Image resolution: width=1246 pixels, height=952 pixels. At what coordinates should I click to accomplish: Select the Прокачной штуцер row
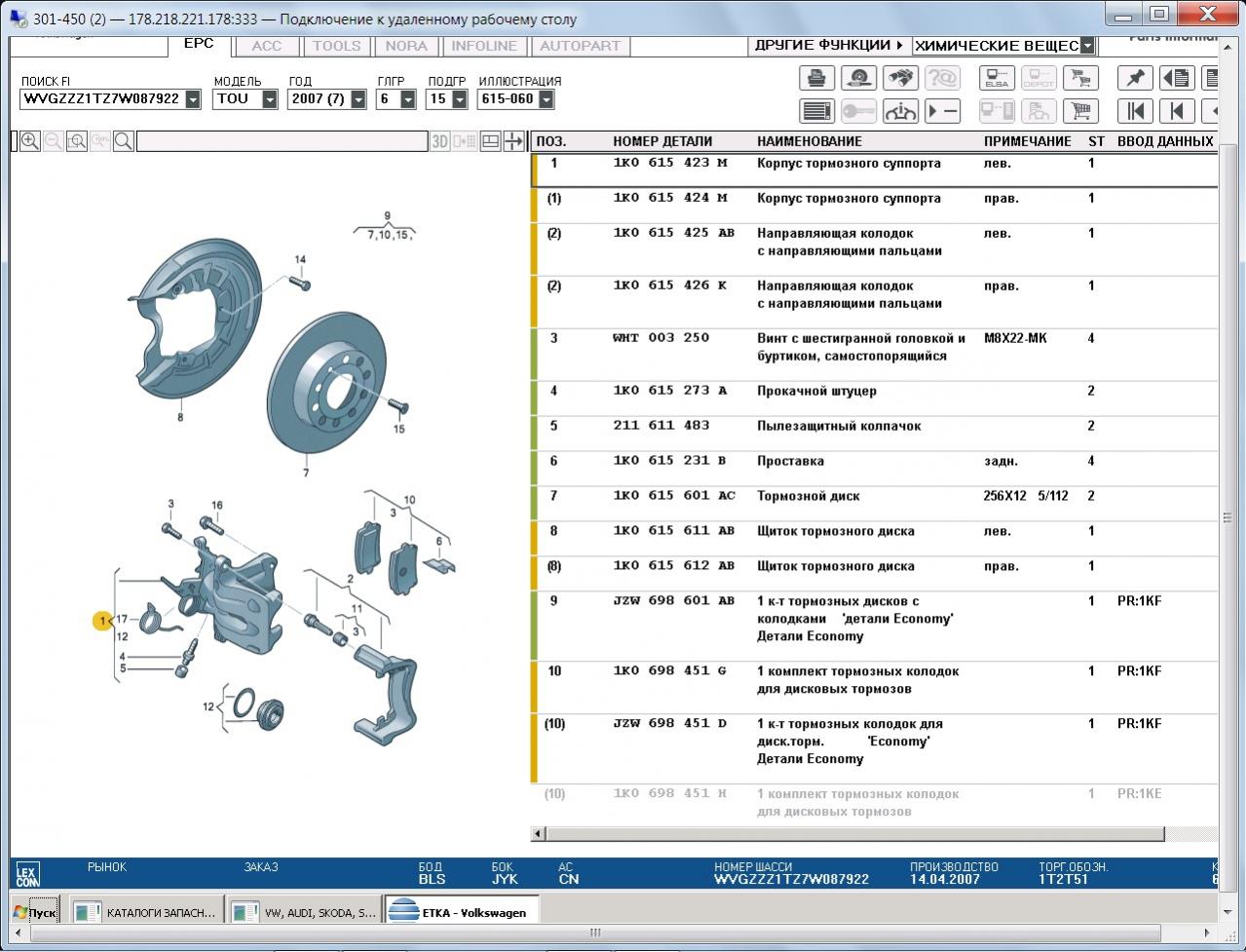point(875,391)
